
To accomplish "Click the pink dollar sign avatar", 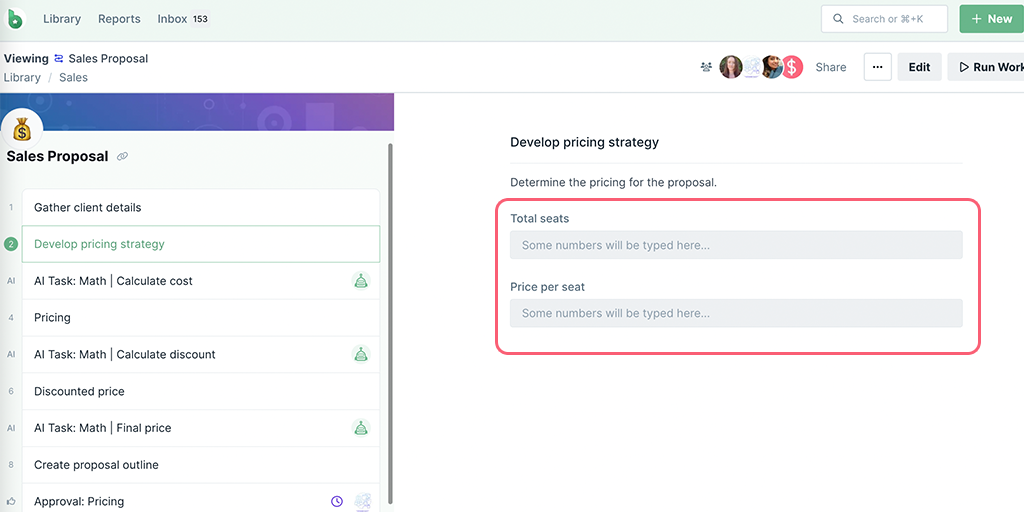I will [x=792, y=67].
